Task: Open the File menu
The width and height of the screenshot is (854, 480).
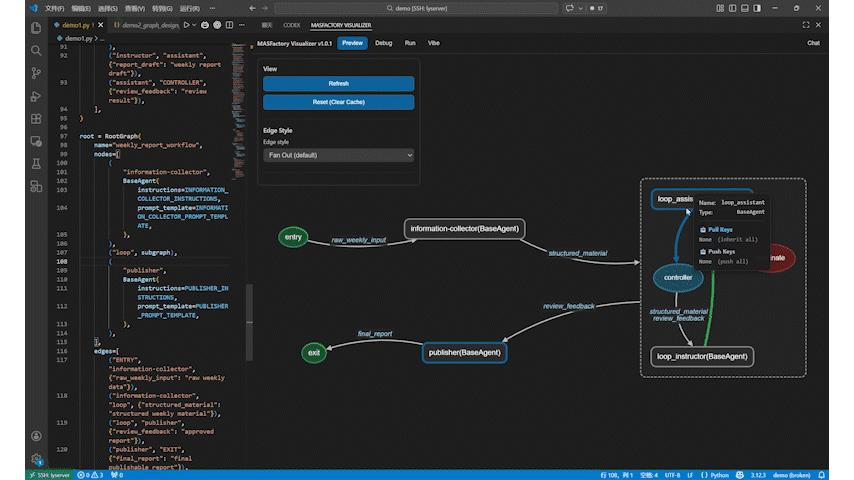Action: [x=54, y=8]
